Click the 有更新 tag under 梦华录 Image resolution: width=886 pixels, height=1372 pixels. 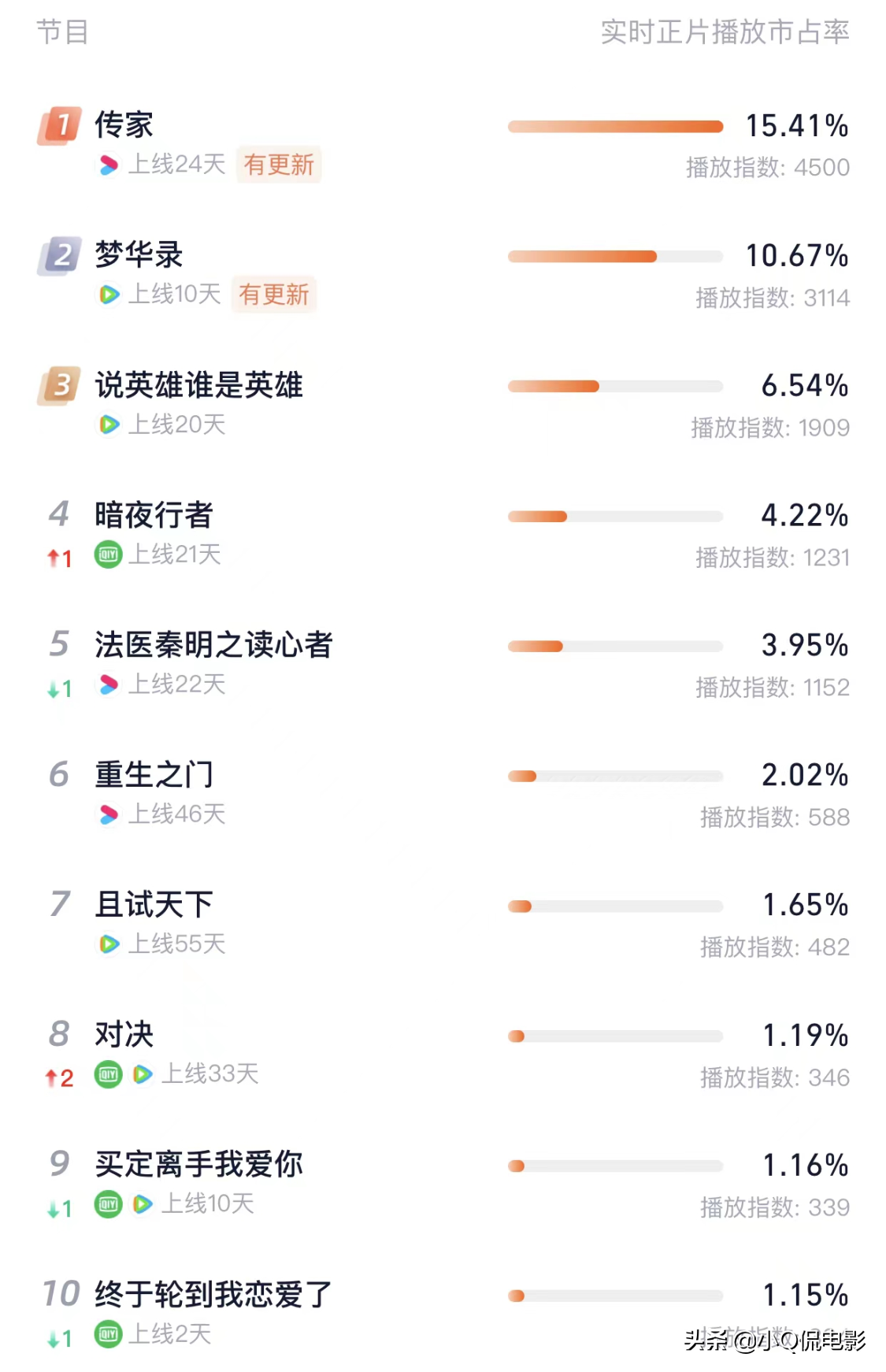click(x=274, y=295)
